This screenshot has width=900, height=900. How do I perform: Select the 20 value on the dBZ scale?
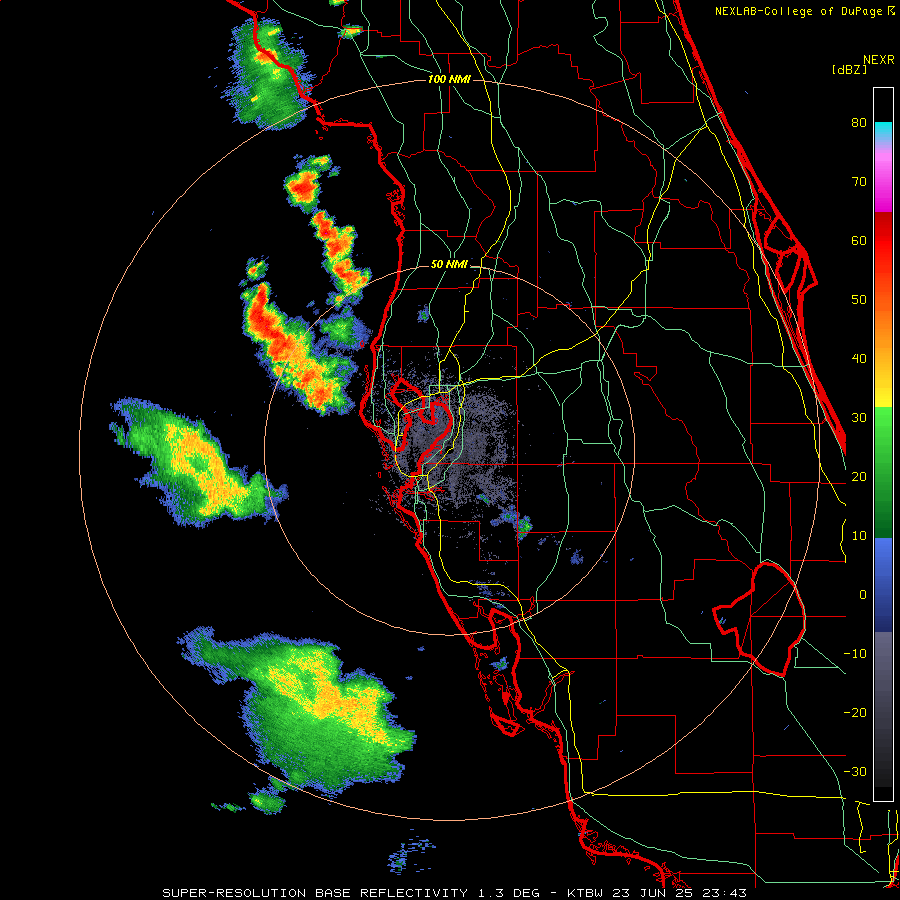click(859, 476)
